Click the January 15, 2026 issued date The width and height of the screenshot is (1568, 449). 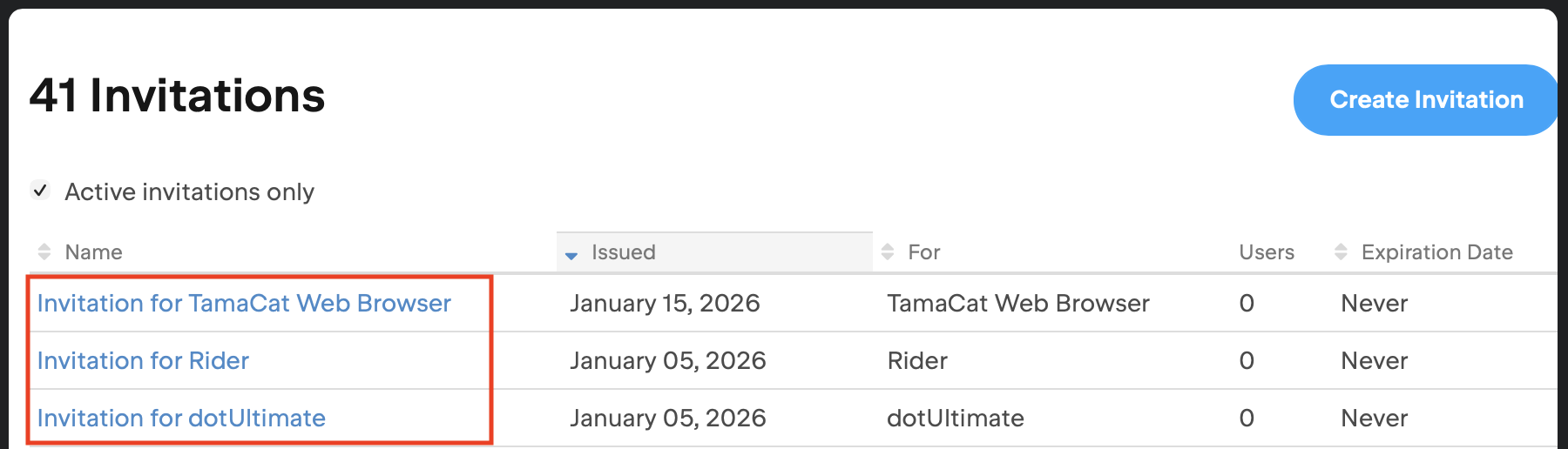click(665, 304)
